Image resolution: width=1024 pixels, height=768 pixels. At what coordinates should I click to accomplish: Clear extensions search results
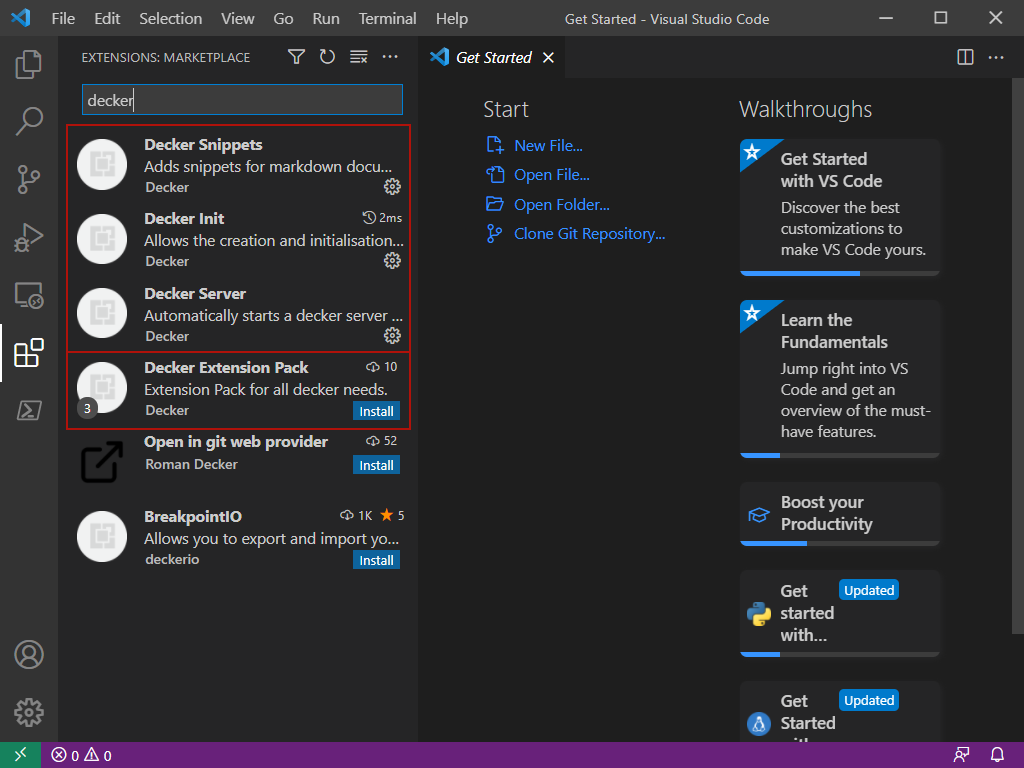click(x=359, y=58)
